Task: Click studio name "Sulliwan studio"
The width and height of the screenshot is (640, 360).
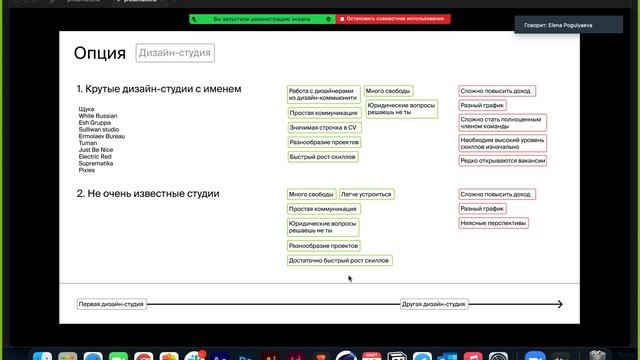Action: coord(99,129)
